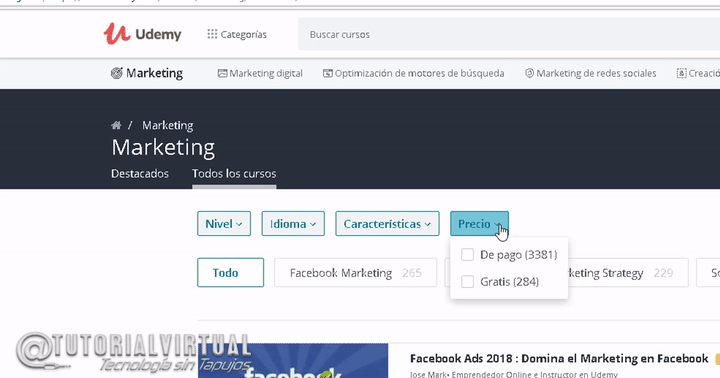Open Facebook Ads 2018 course title
The height and width of the screenshot is (378, 720).
pos(559,358)
